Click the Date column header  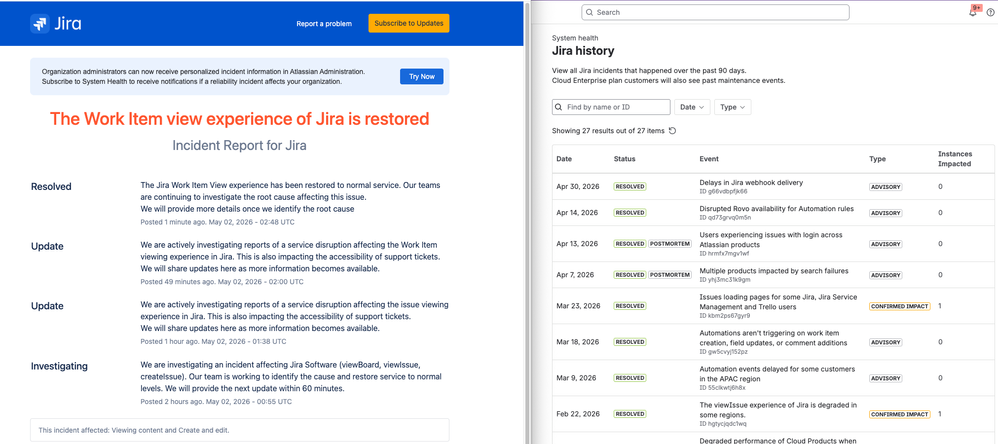564,159
